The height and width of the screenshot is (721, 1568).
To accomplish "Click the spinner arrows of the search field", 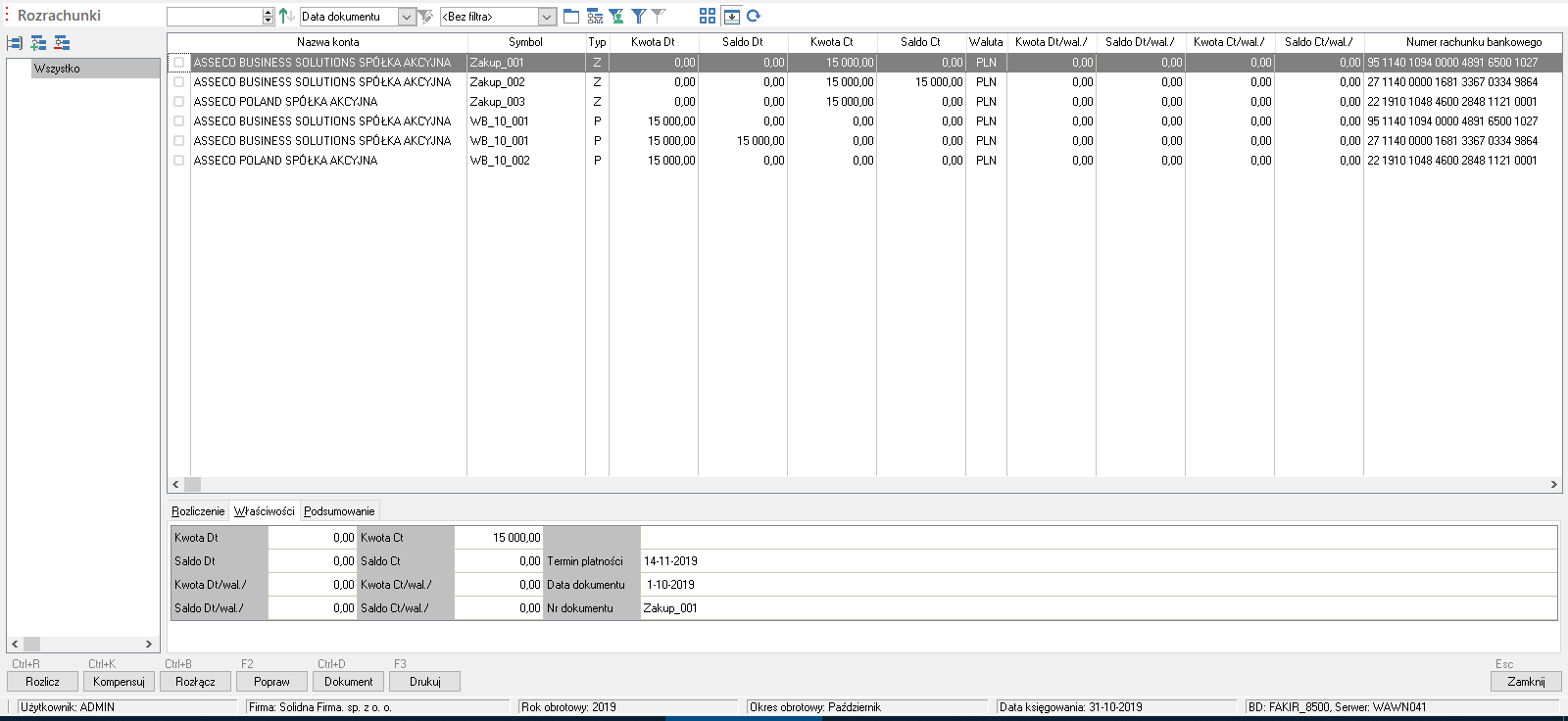I will (269, 17).
